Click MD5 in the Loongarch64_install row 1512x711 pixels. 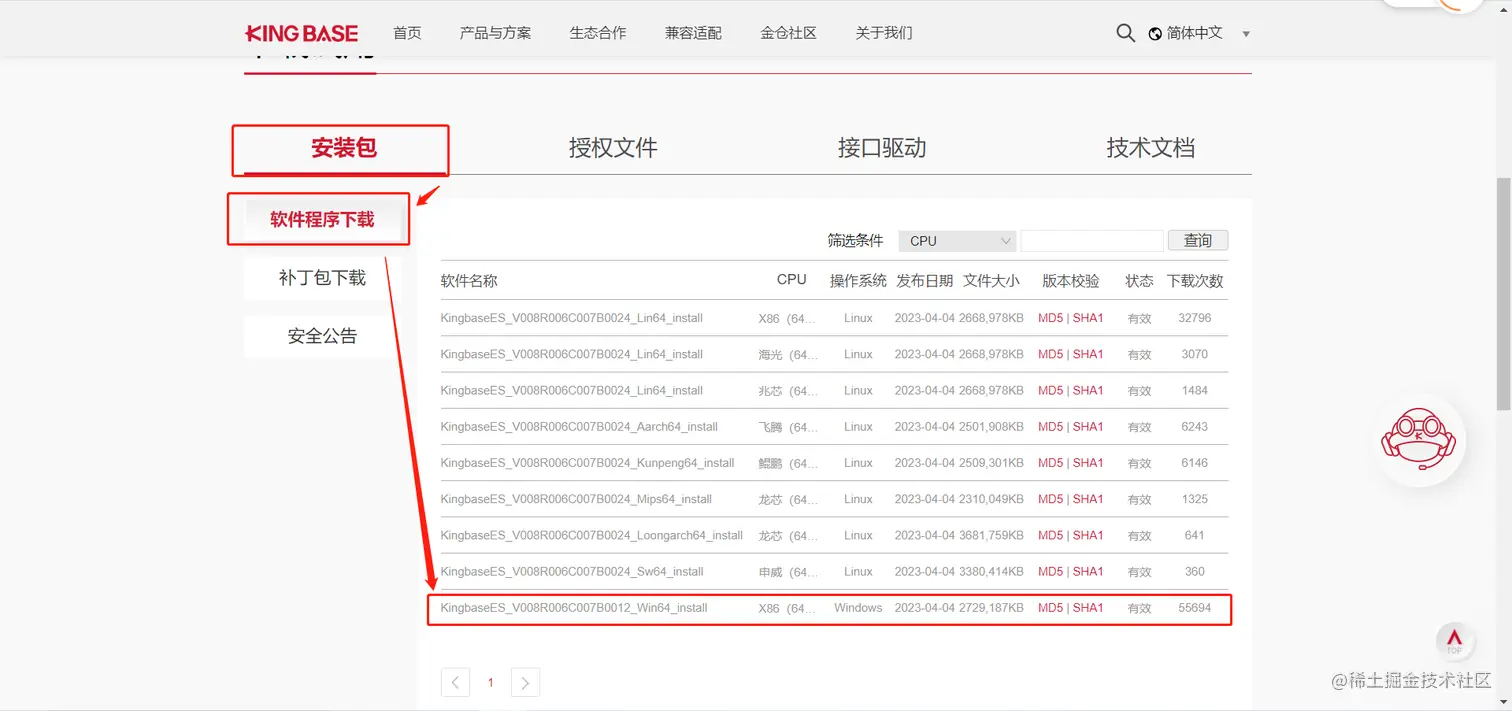[x=1051, y=535]
